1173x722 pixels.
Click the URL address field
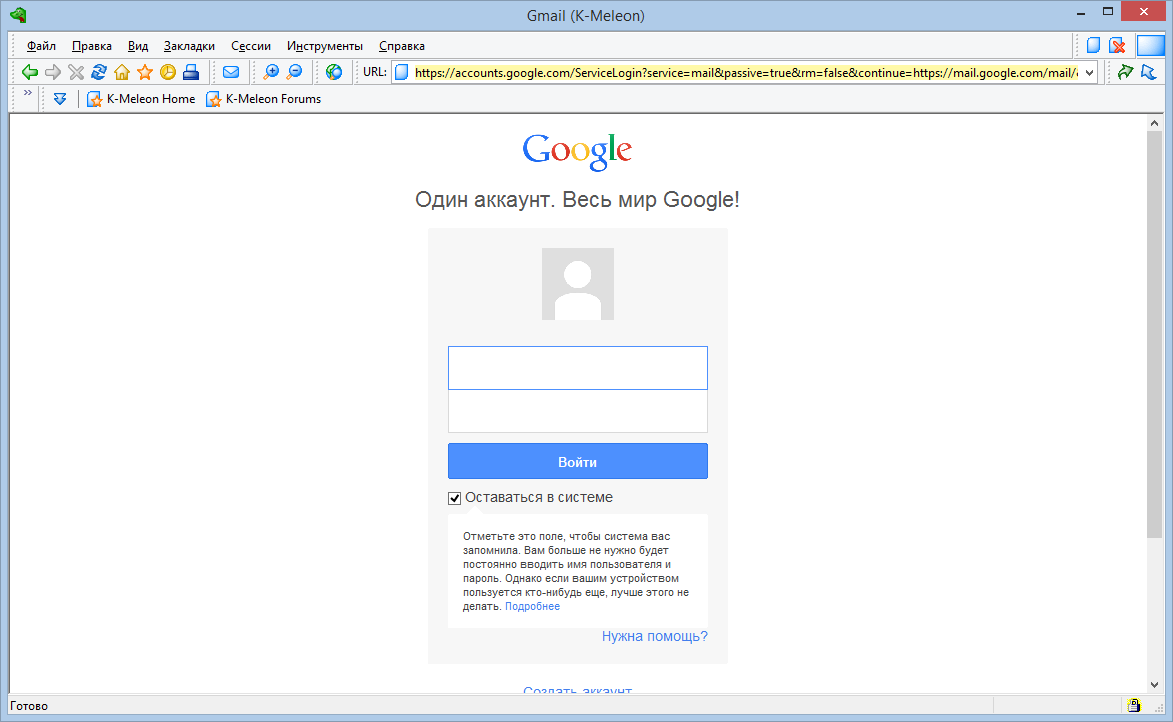click(745, 73)
